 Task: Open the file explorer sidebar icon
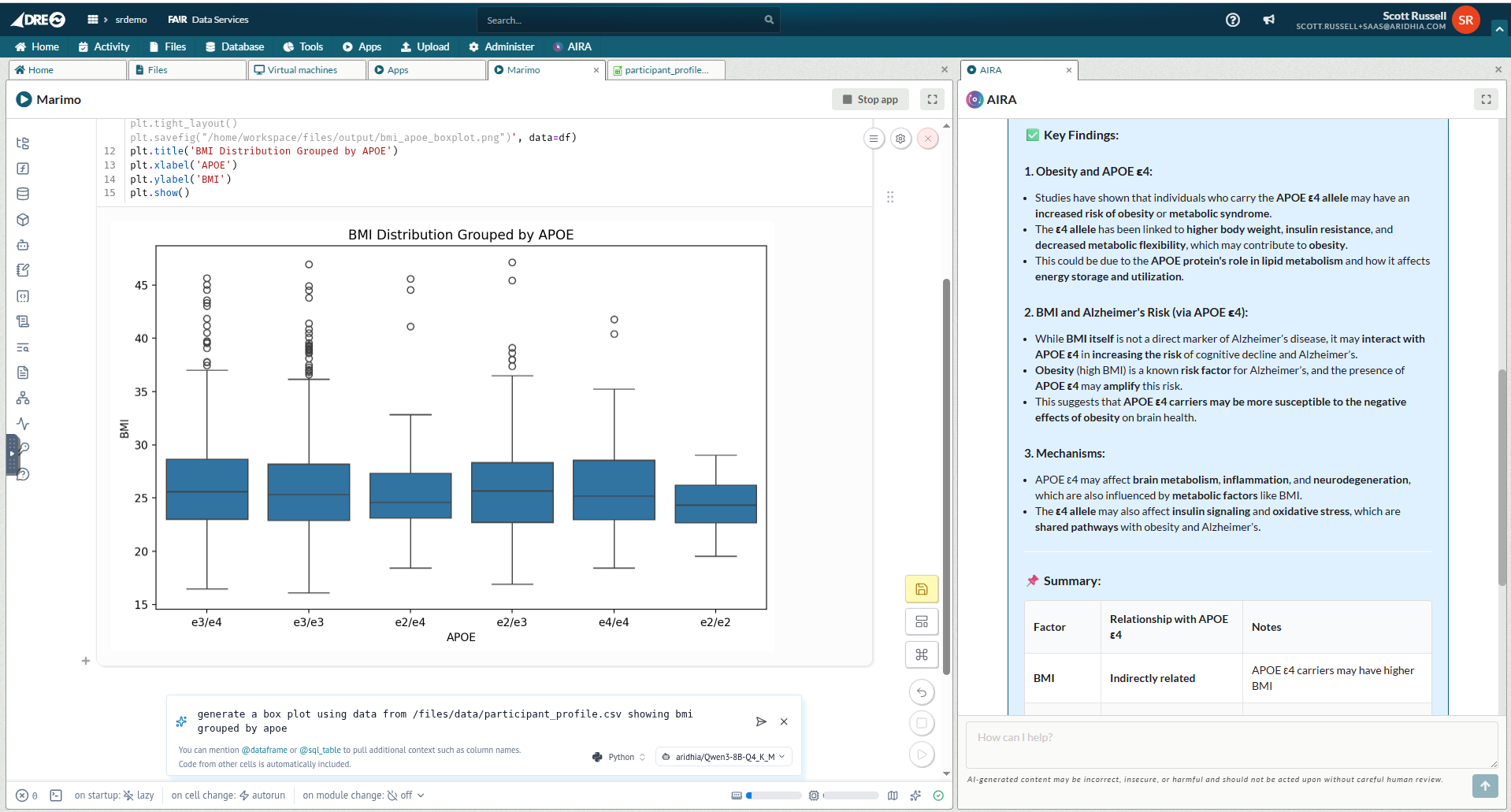(23, 143)
